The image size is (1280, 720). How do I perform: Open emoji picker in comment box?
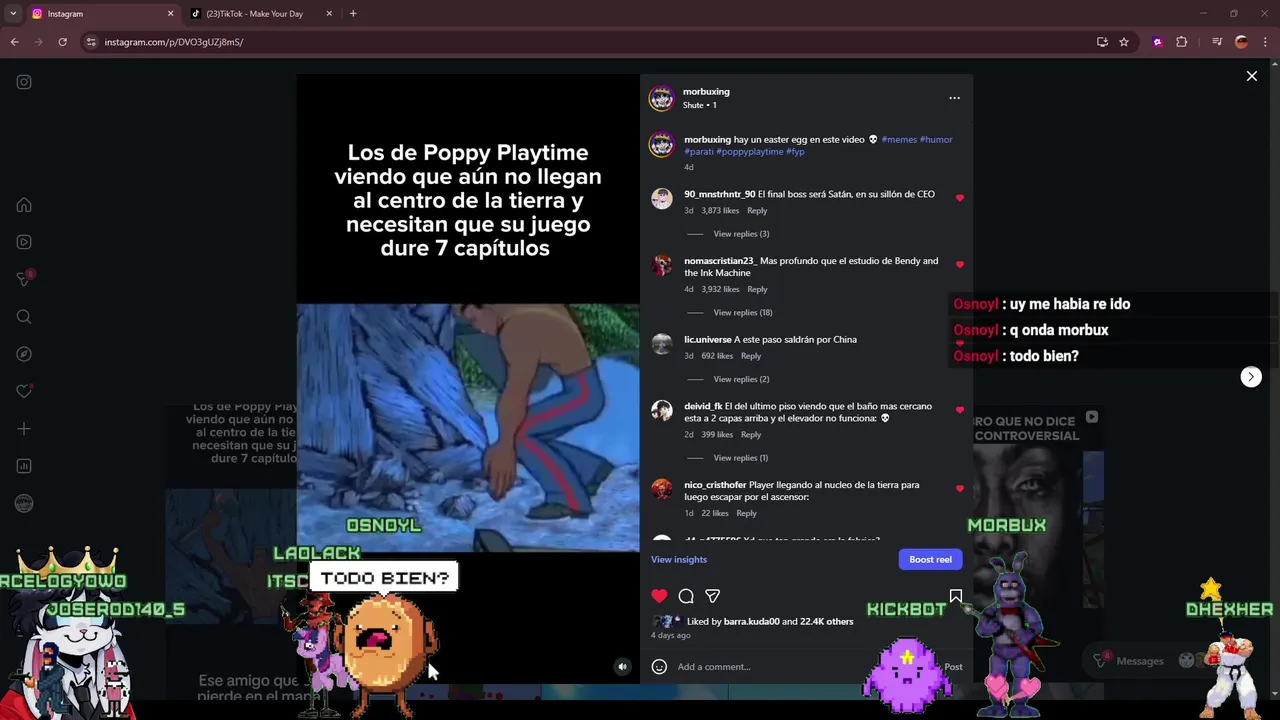[x=659, y=667]
